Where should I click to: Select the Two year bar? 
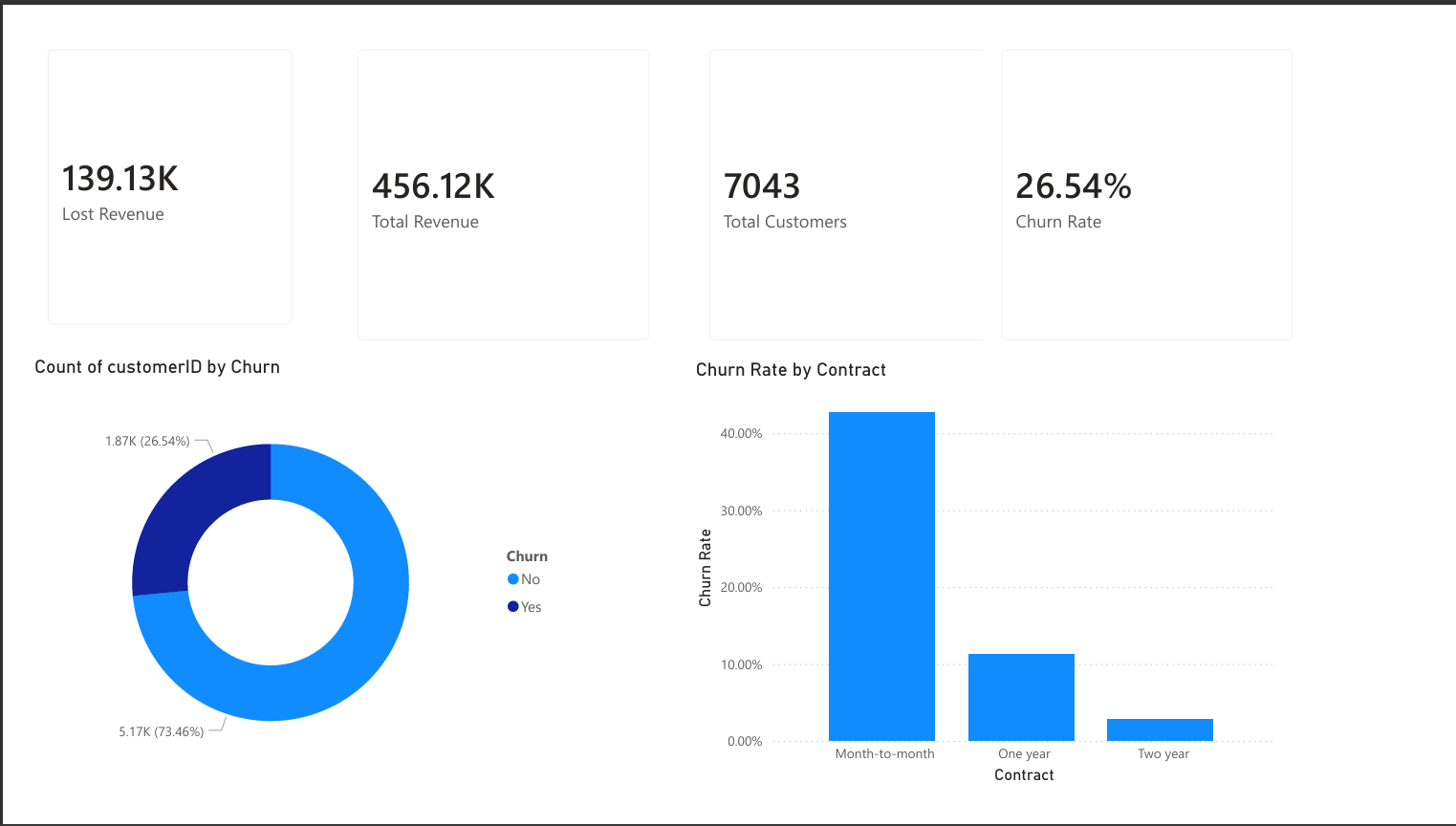(1160, 729)
